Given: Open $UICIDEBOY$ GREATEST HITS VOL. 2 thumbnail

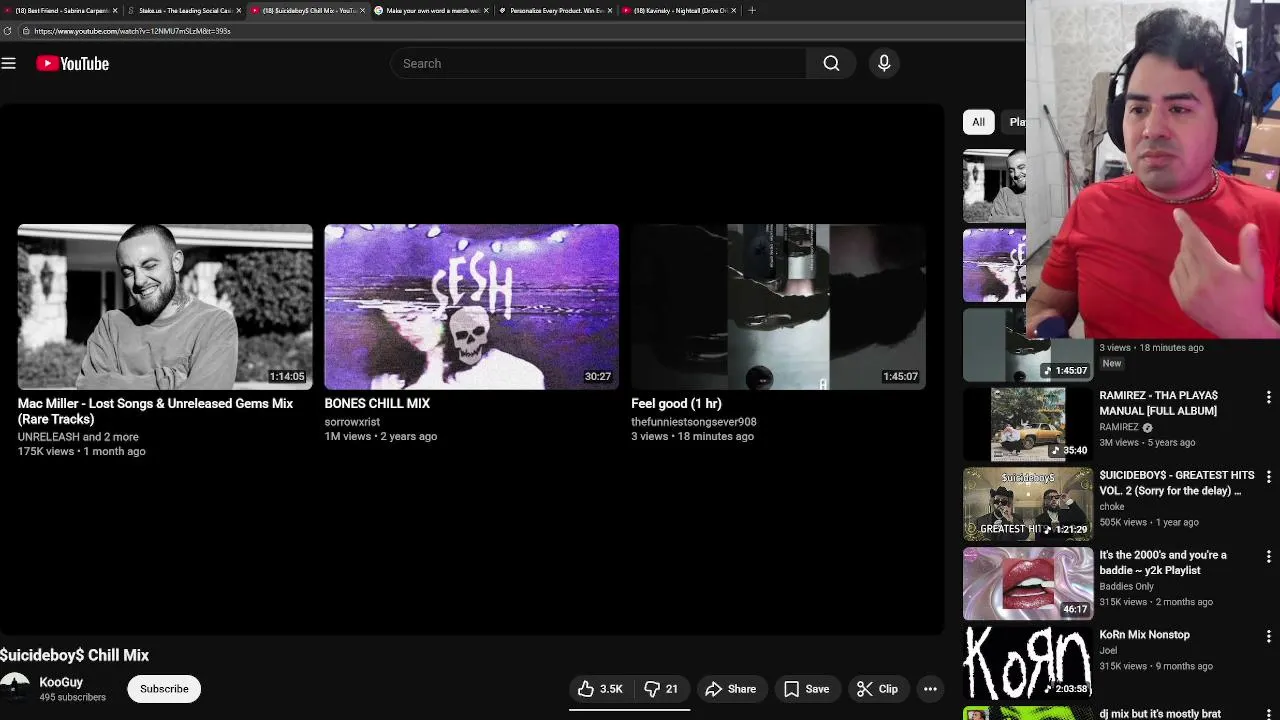Looking at the screenshot, I should [1028, 504].
